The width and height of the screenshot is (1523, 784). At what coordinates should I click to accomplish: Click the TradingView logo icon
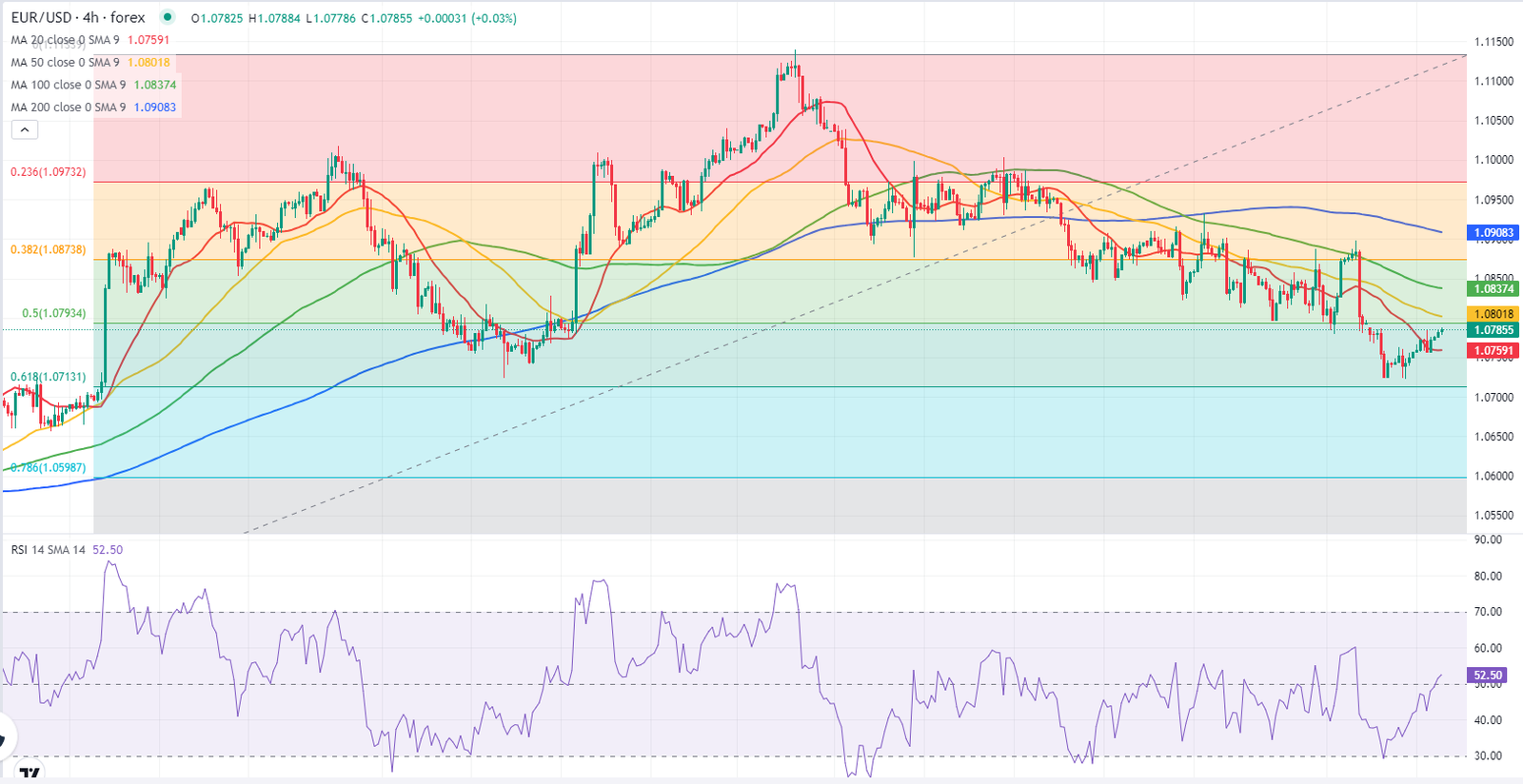tap(30, 774)
